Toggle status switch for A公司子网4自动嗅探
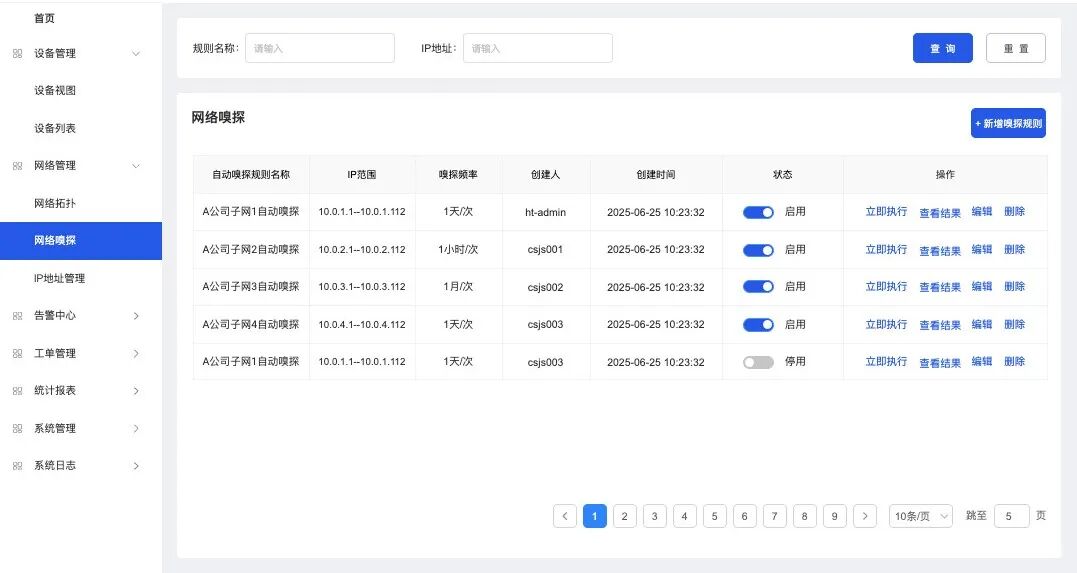This screenshot has width=1077, height=573. click(x=758, y=325)
